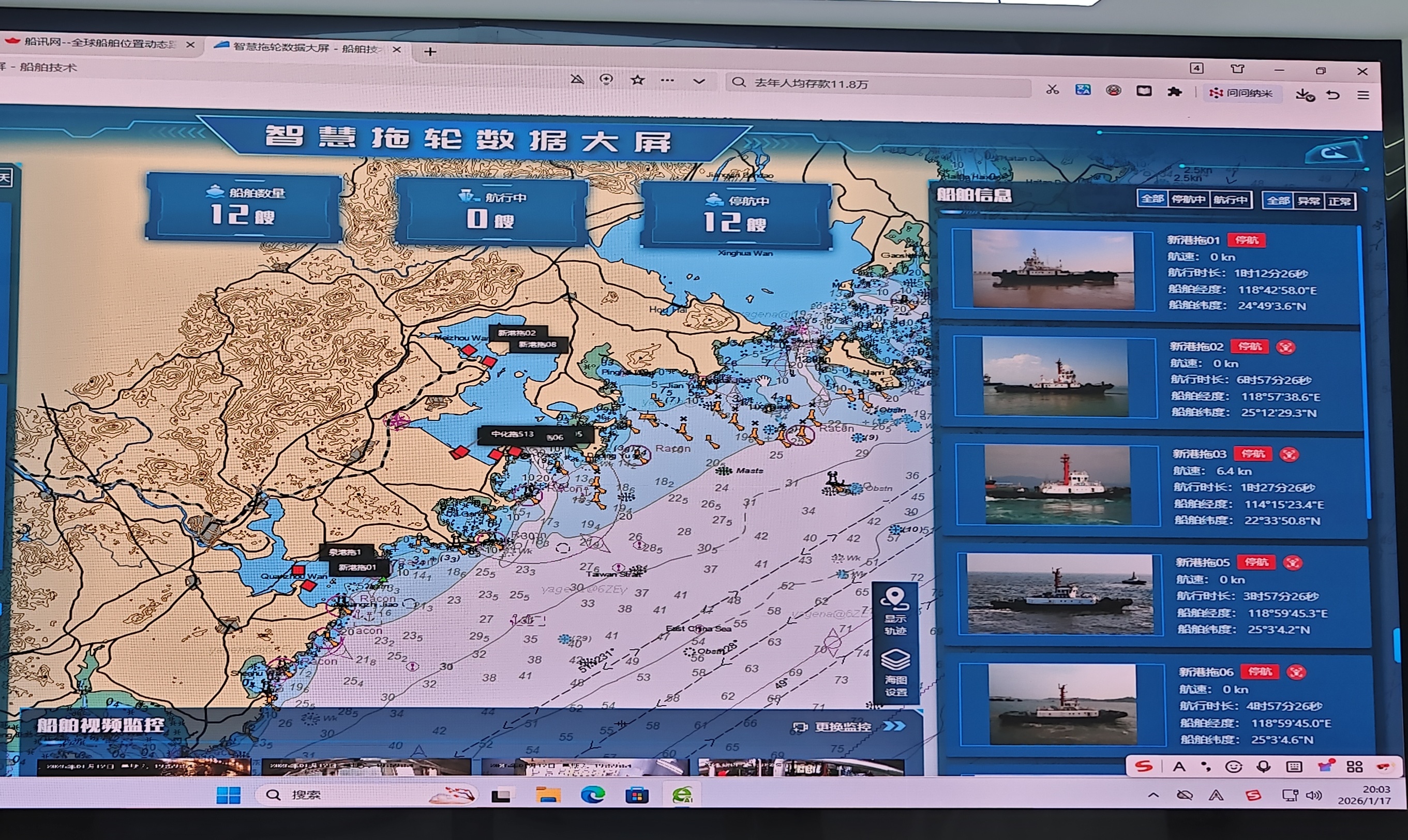Filter ship list by 异常 status
The height and width of the screenshot is (840, 1408).
(1308, 201)
